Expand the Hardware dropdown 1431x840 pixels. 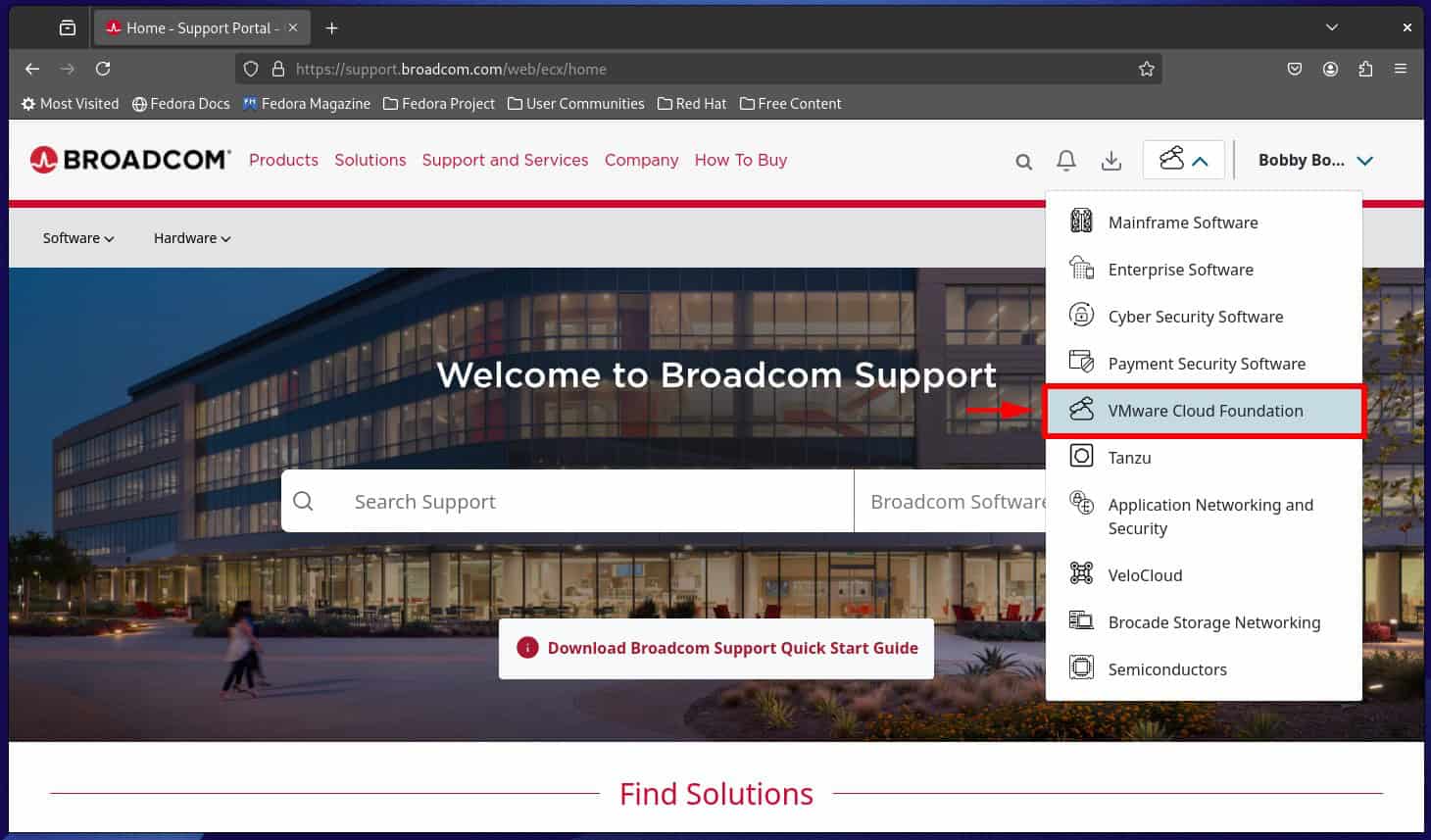[x=192, y=238]
